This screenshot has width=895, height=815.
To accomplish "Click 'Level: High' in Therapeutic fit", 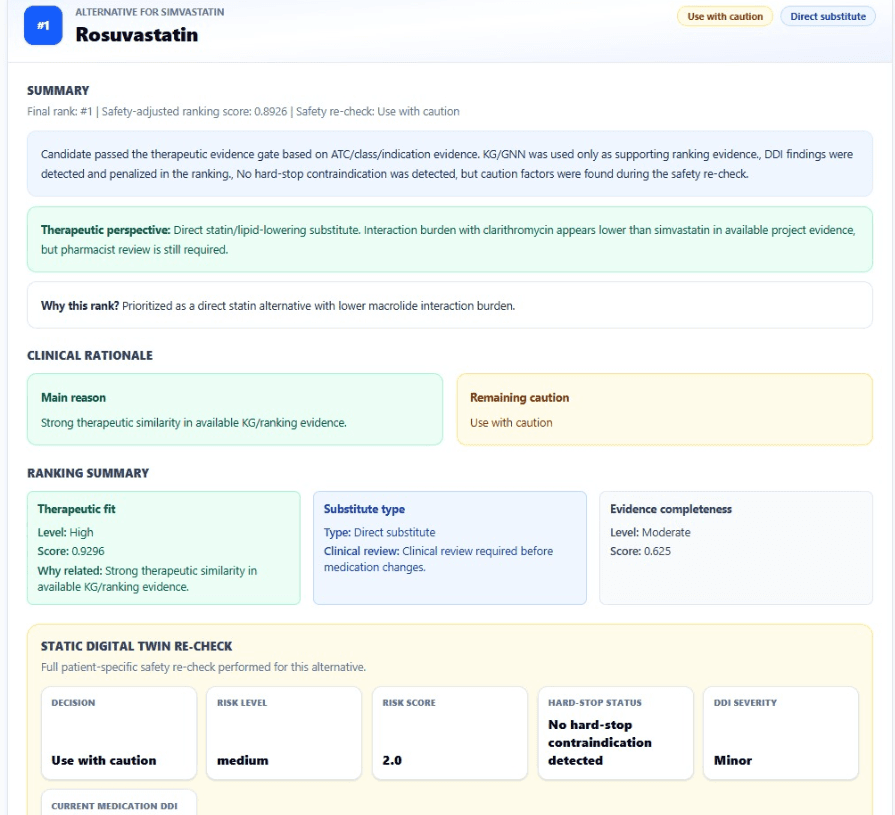I will pyautogui.click(x=66, y=532).
